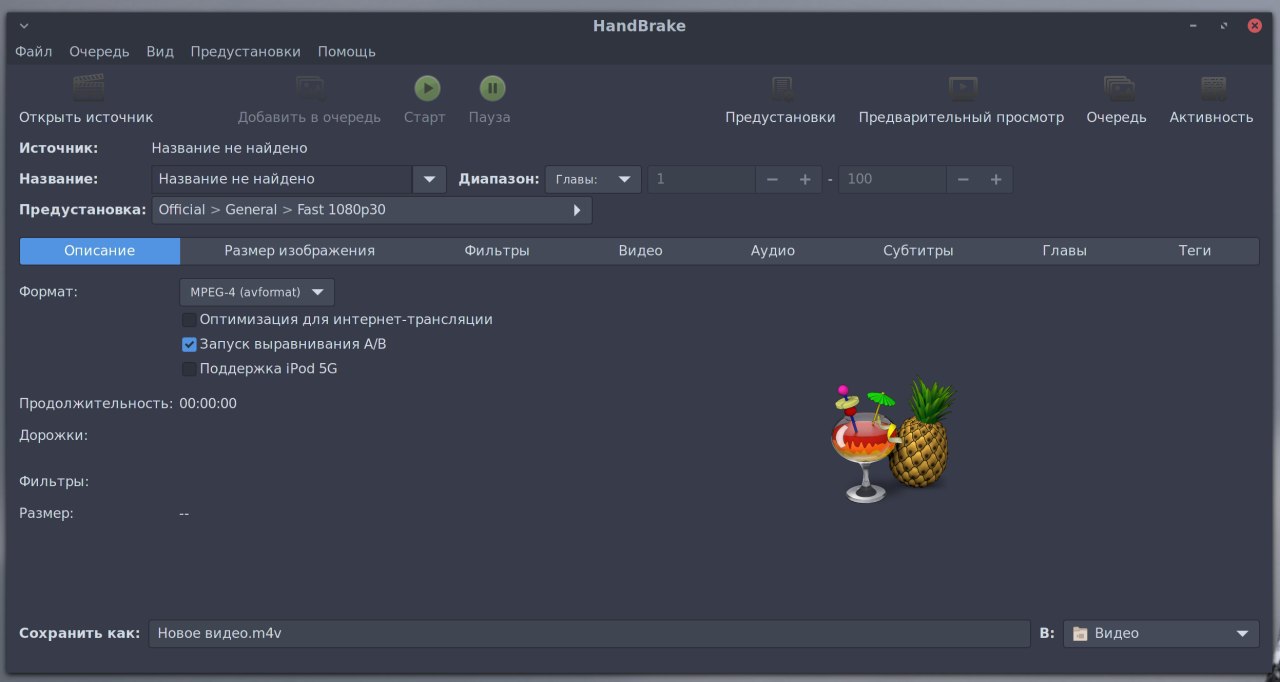Switch to the Размер изображения tab
The width and height of the screenshot is (1280, 682).
coord(299,251)
